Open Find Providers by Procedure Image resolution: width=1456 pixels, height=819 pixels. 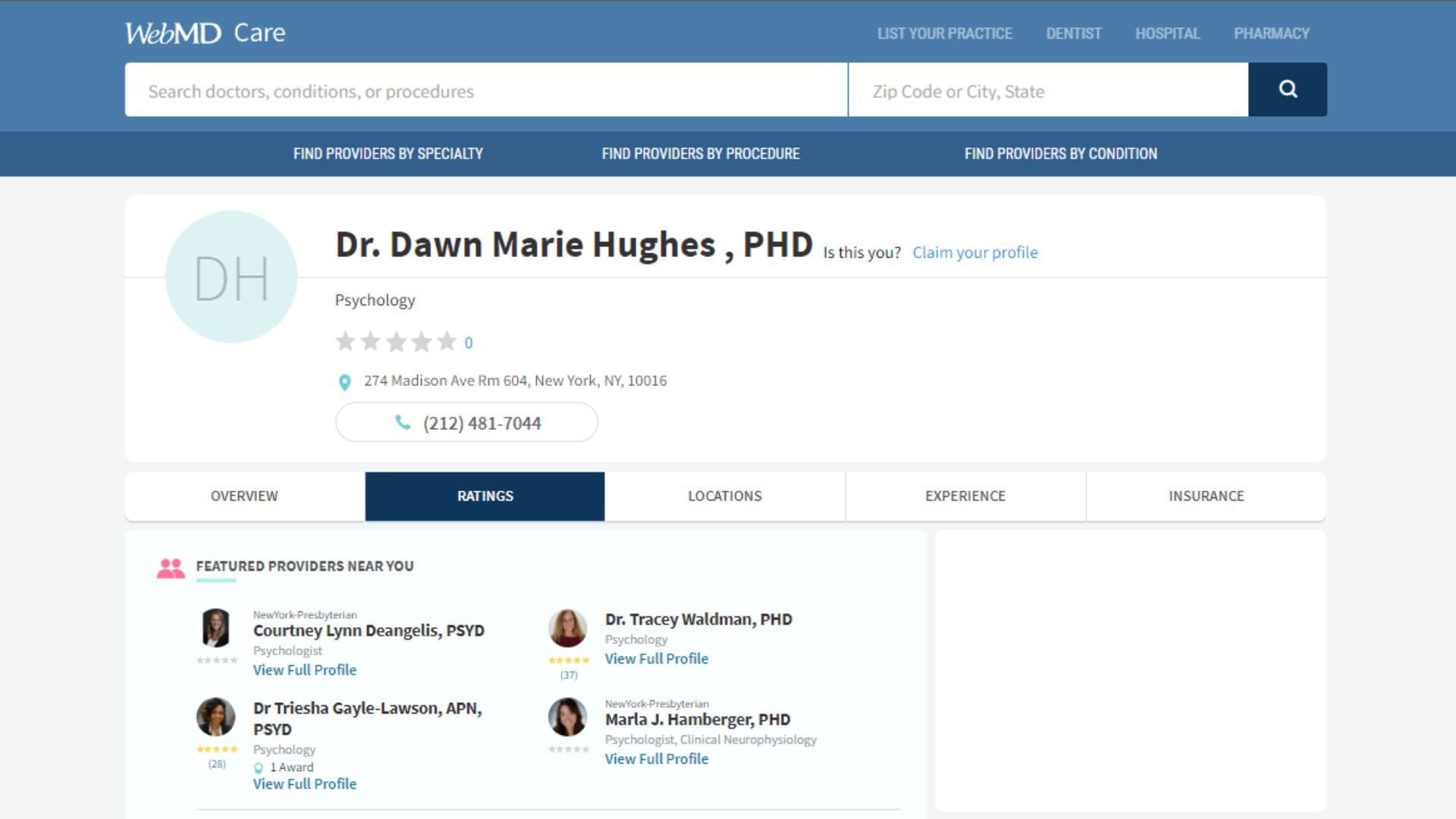[x=701, y=153]
